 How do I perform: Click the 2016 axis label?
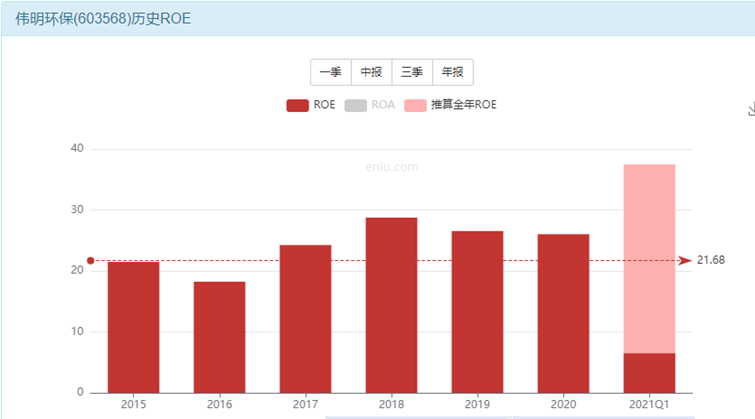[220, 404]
